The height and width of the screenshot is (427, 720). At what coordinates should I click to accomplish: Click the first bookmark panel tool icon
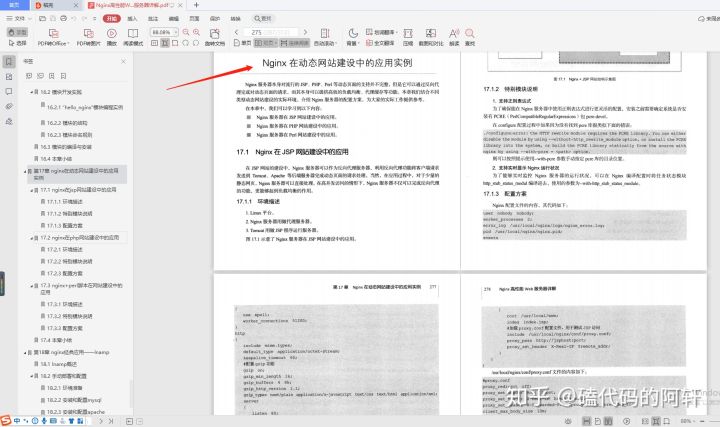(29, 76)
